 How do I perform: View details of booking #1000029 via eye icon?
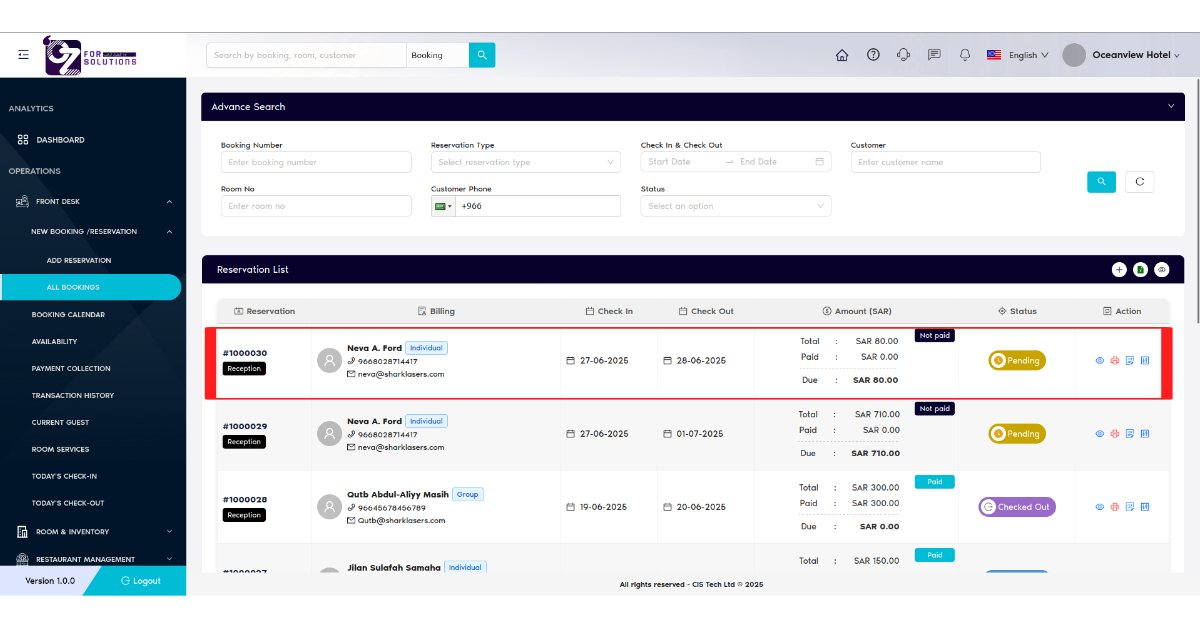[1099, 433]
